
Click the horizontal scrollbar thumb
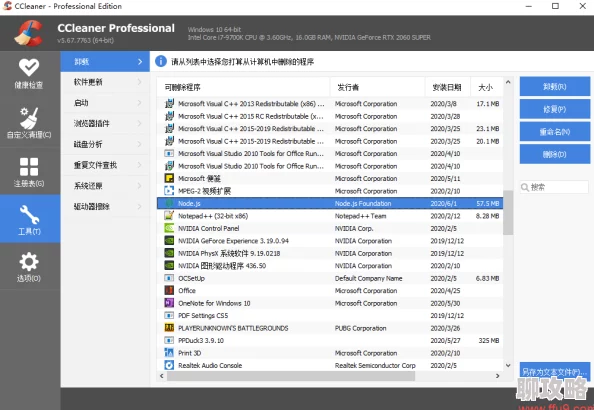tap(291, 376)
